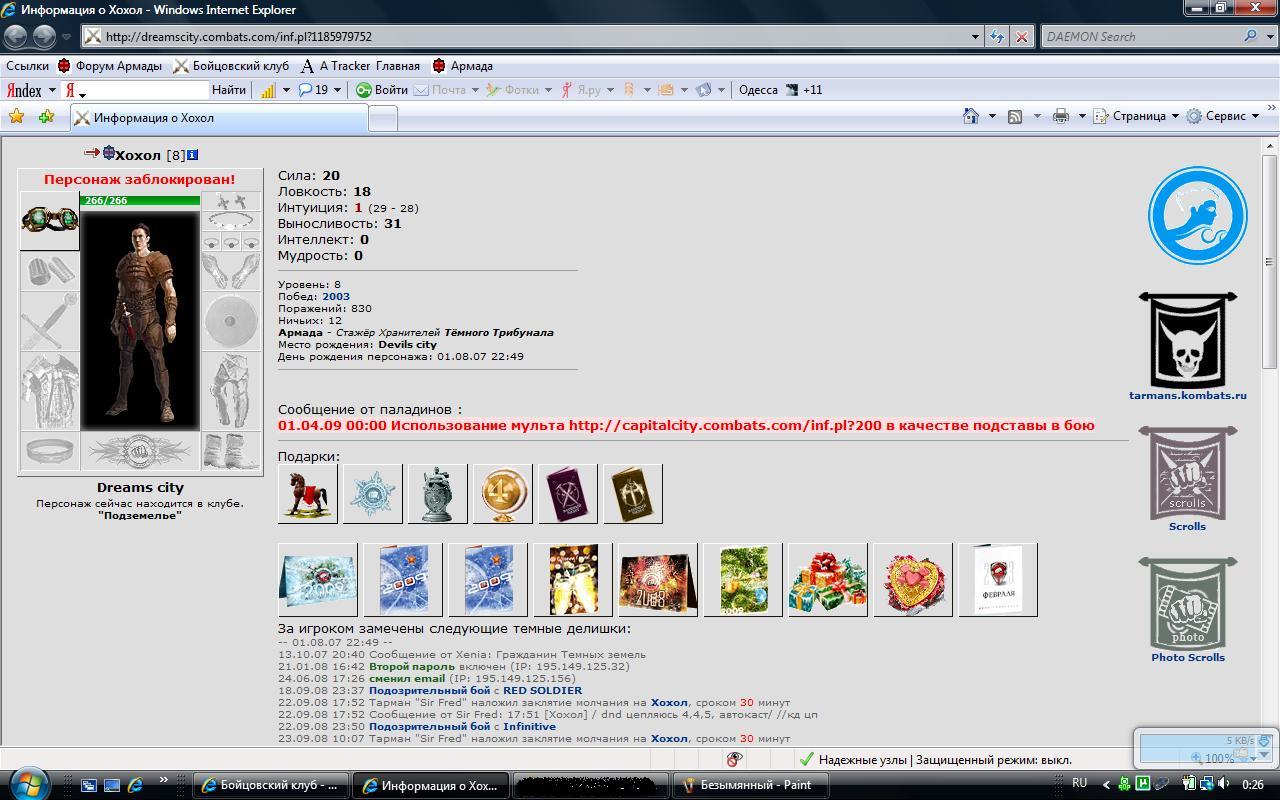This screenshot has height=800, width=1280.
Task: Click the black skull banner above tarmans.kombats.ru
Action: (x=1188, y=340)
